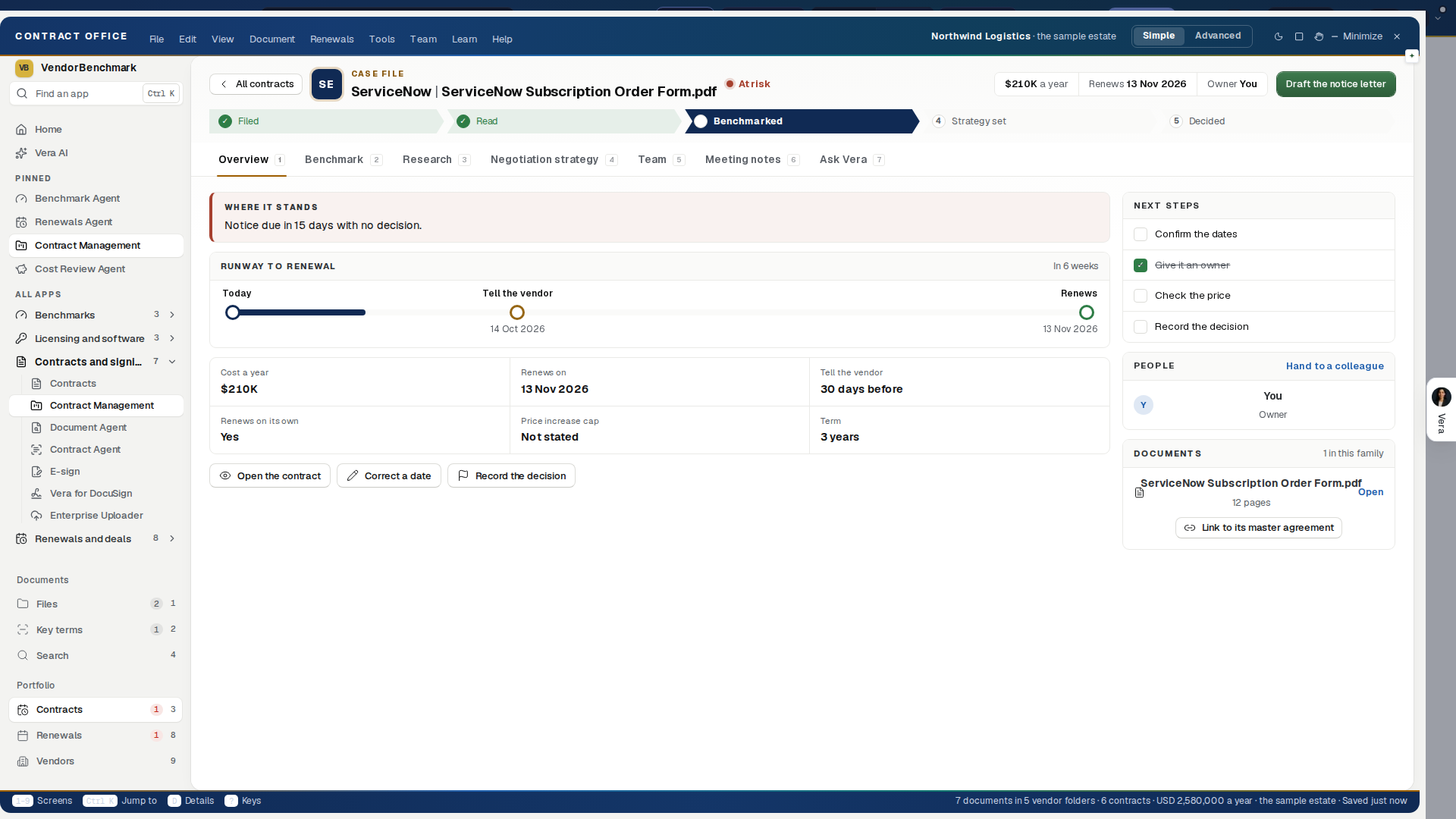Collapse the Contracts and signing group
The width and height of the screenshot is (1456, 819).
pos(172,362)
